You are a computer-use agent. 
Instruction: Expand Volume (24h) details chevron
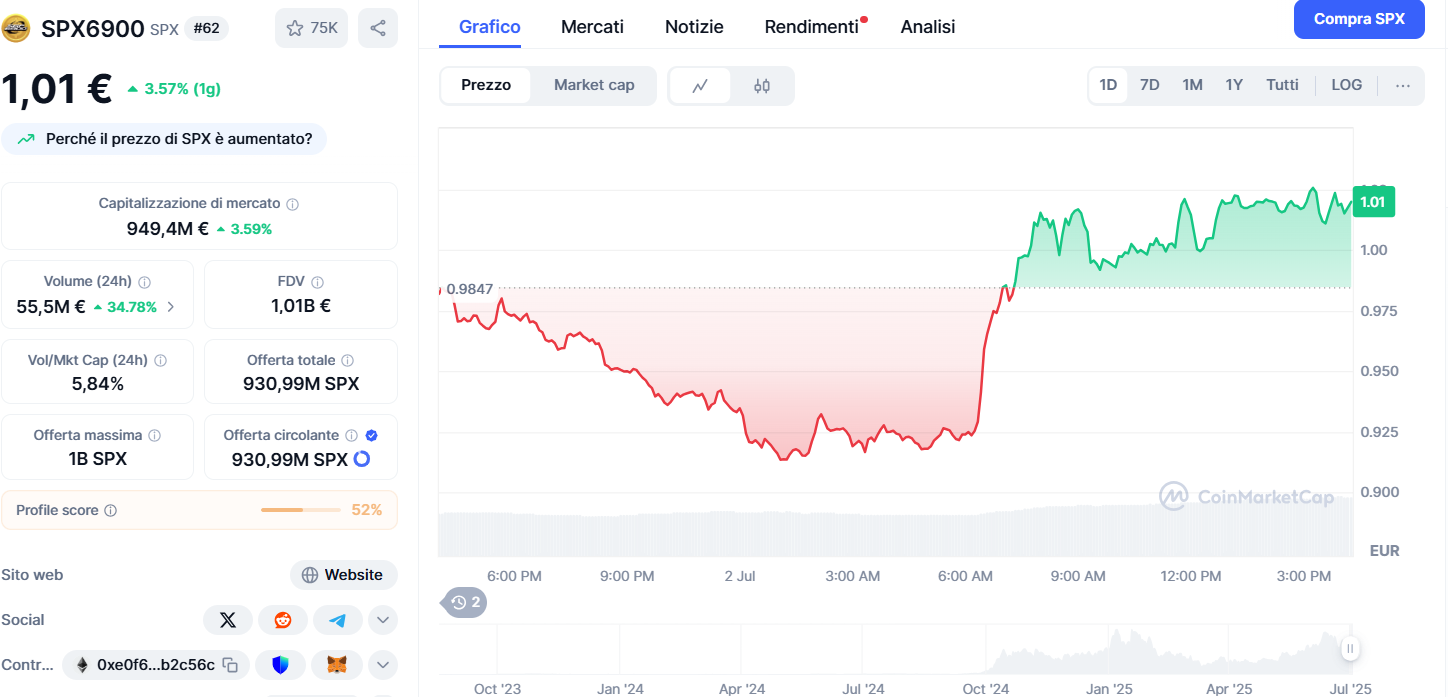(x=171, y=307)
